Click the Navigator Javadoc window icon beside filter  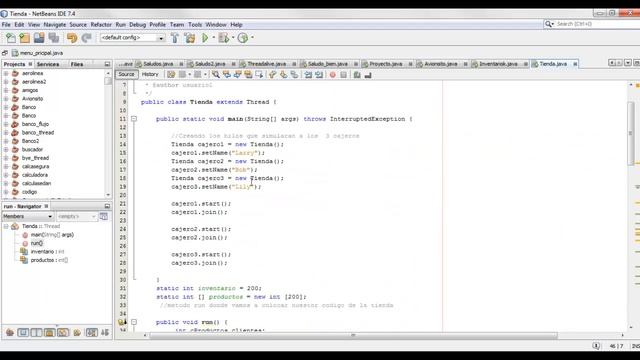tap(104, 216)
